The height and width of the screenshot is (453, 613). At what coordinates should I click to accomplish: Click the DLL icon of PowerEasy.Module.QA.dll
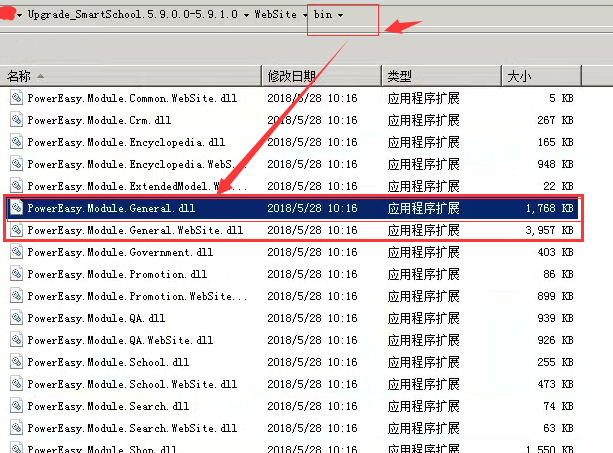16,318
